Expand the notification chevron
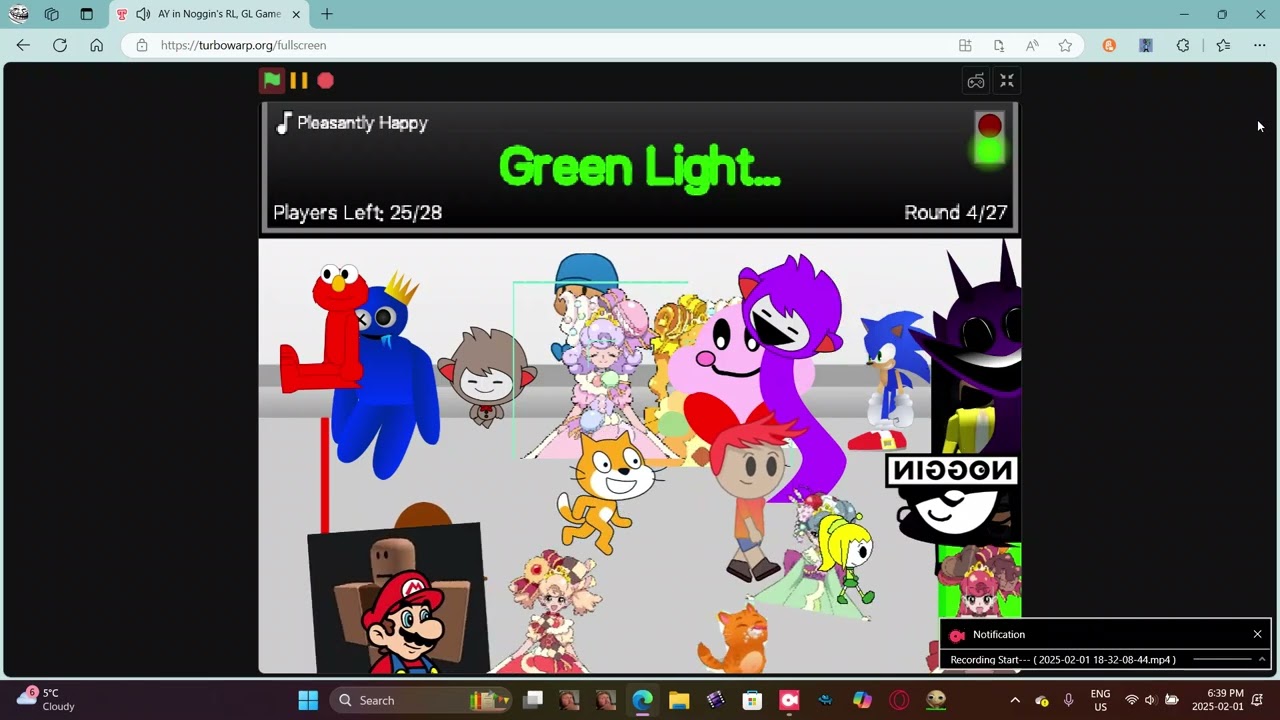 pos(1262,659)
